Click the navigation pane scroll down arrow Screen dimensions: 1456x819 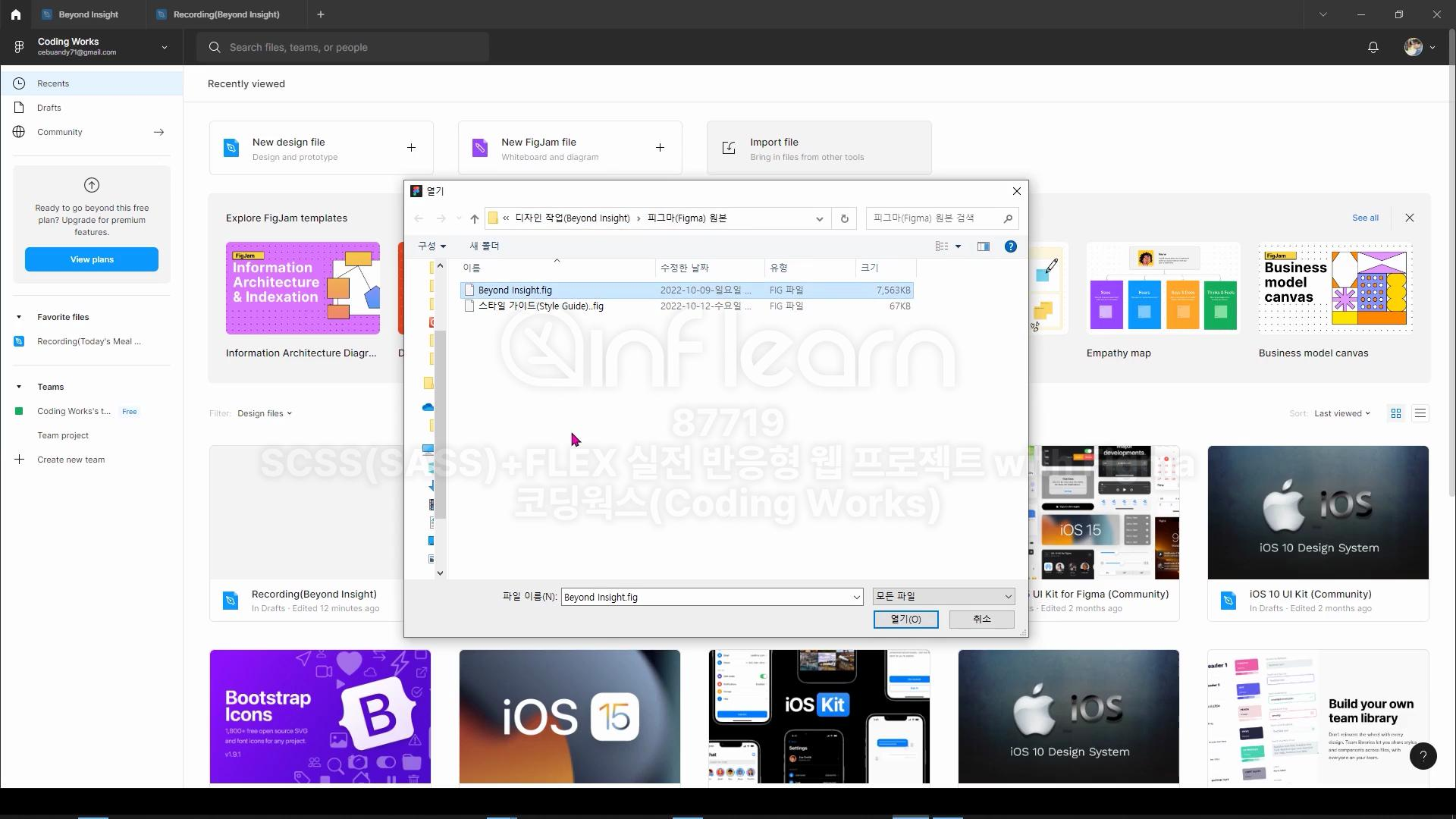[x=440, y=573]
